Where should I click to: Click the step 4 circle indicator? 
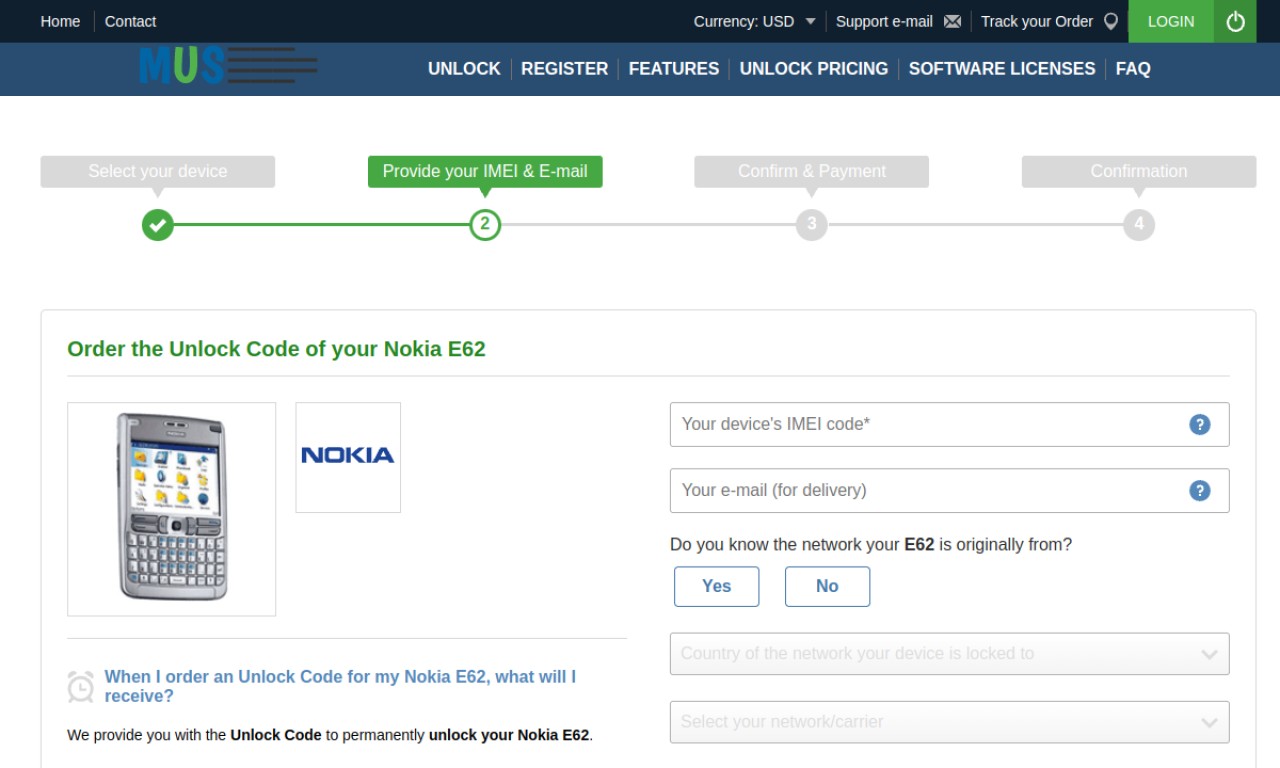(x=1139, y=225)
